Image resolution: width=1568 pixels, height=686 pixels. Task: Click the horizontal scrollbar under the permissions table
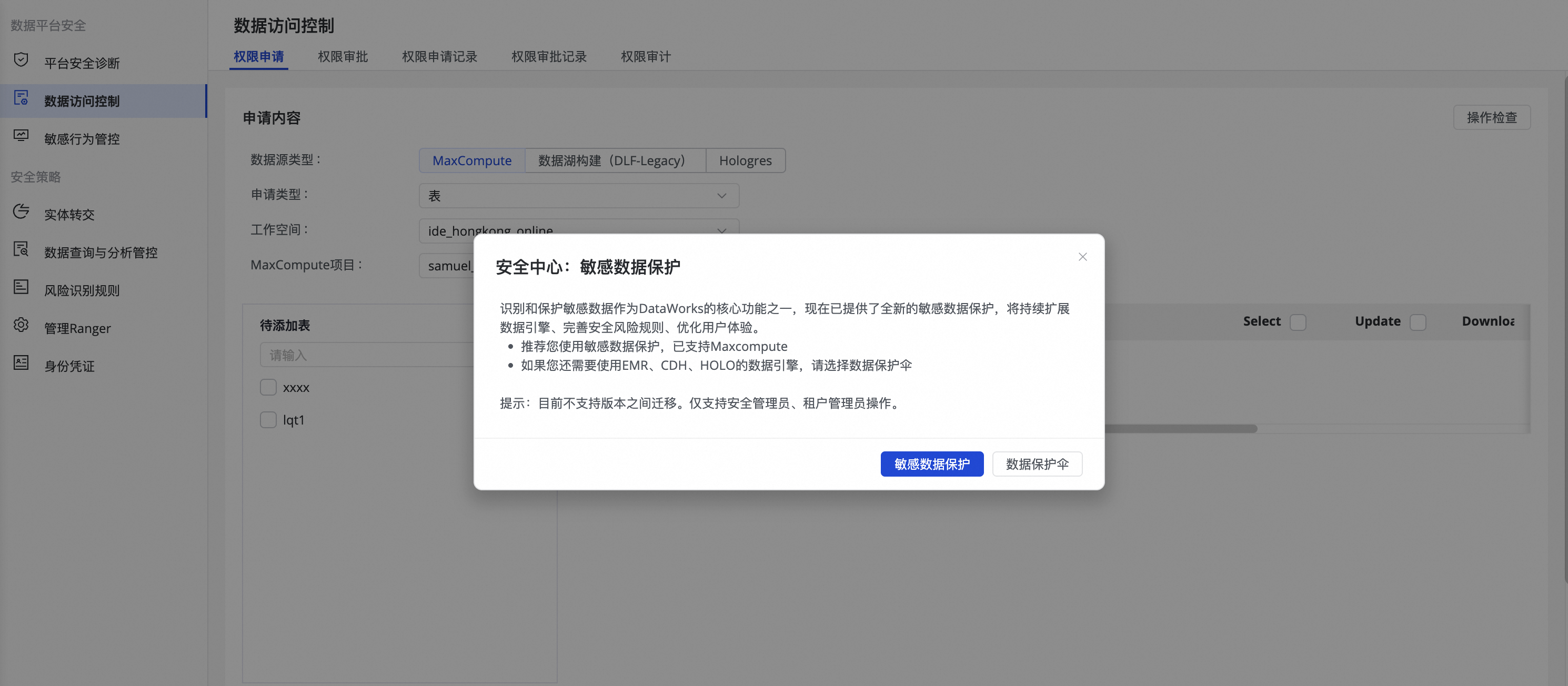pyautogui.click(x=1181, y=429)
